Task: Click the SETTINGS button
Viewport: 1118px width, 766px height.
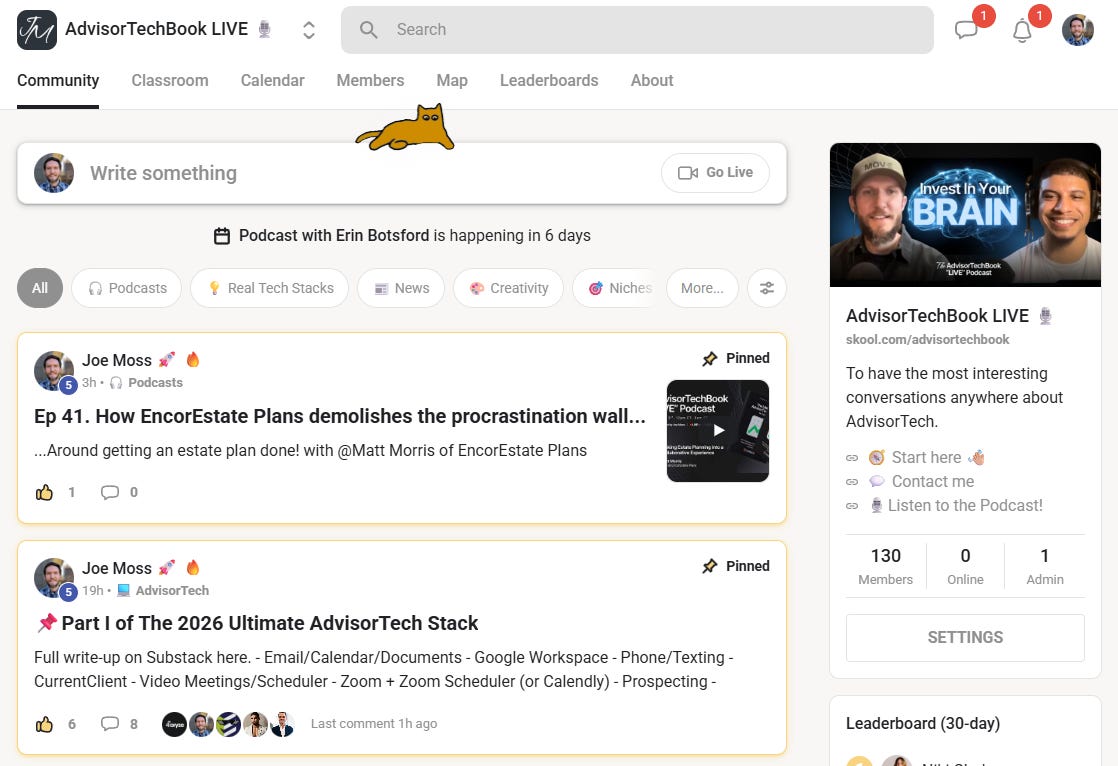Action: pyautogui.click(x=965, y=638)
